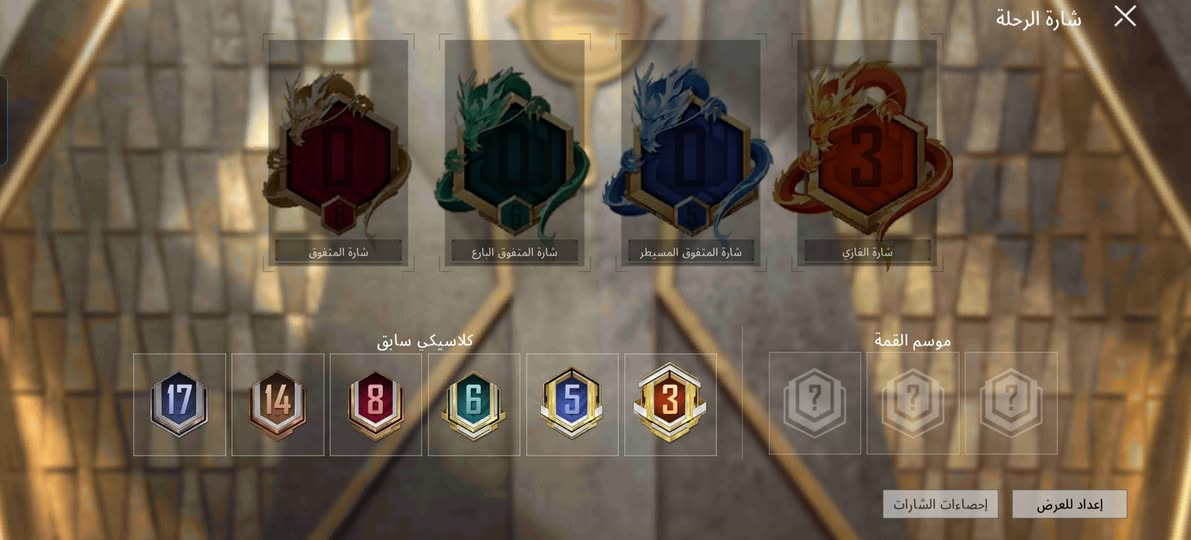Select the middle locked peak season slot
The width and height of the screenshot is (1191, 540).
pyautogui.click(x=913, y=403)
